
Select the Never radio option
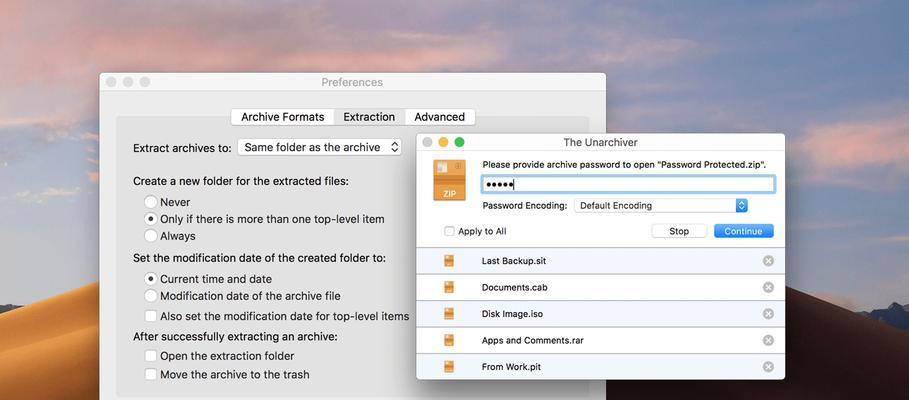point(151,202)
